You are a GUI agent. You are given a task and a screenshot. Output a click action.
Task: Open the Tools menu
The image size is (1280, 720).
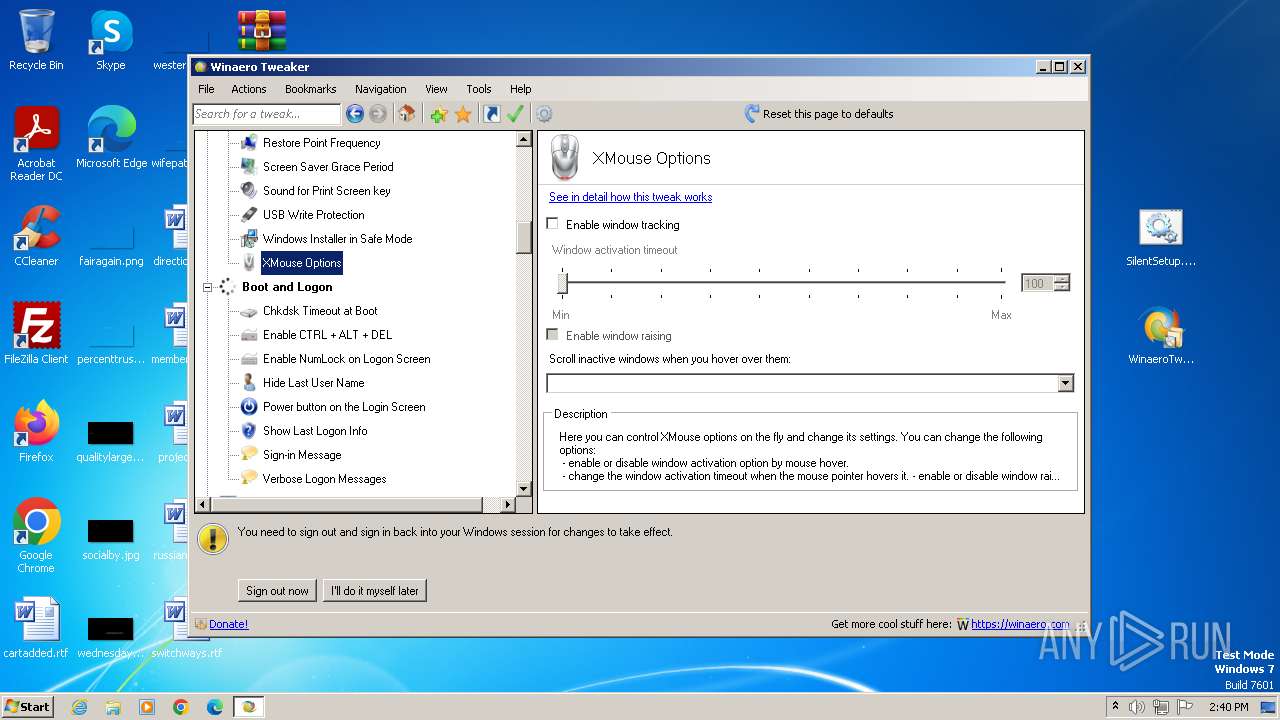pyautogui.click(x=479, y=89)
